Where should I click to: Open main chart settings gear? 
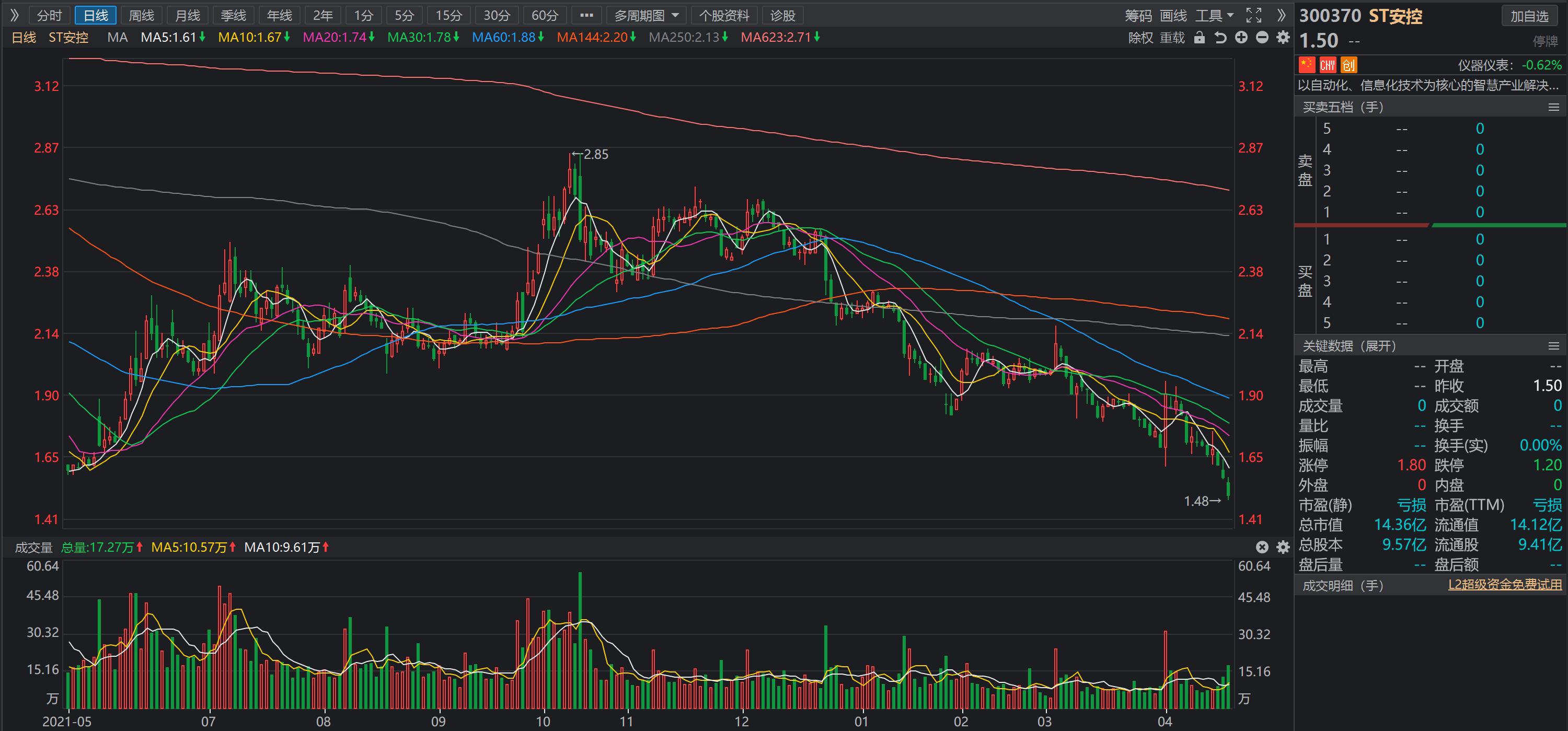coord(1283,38)
